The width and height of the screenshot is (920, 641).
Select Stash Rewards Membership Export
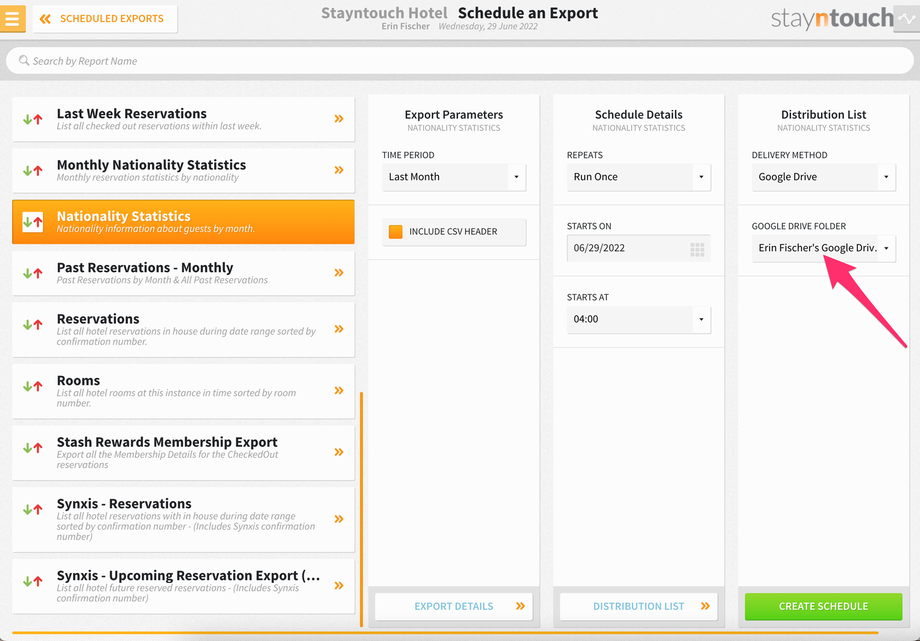pyautogui.click(x=183, y=453)
